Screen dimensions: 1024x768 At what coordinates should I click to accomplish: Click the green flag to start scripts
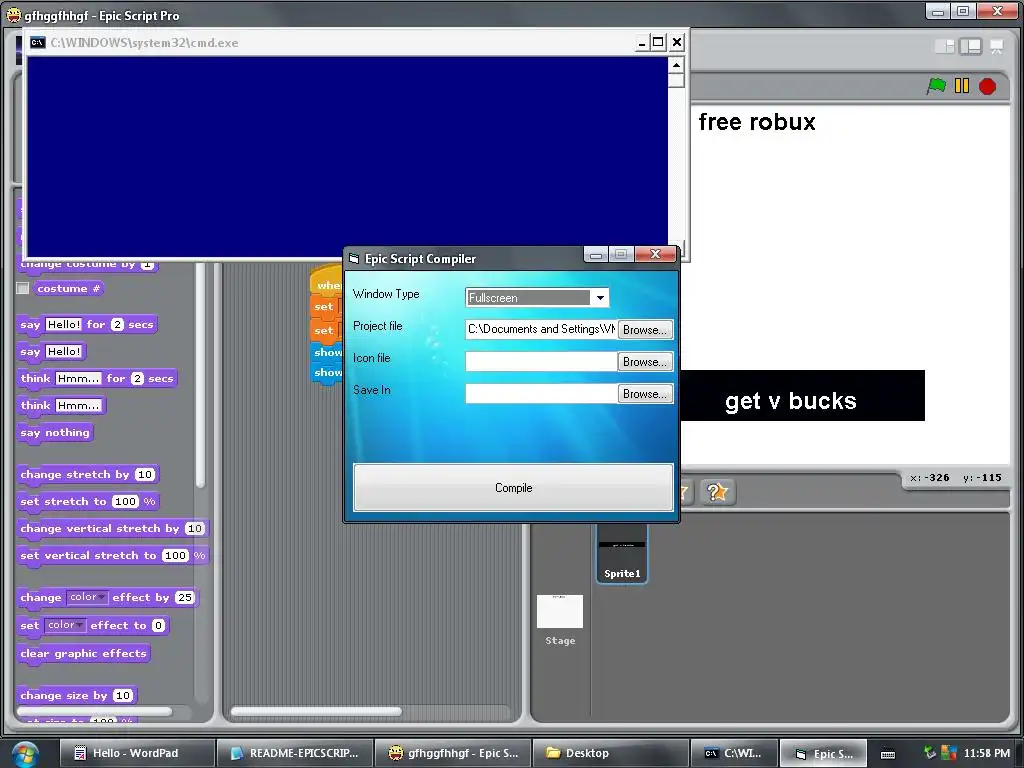point(936,86)
